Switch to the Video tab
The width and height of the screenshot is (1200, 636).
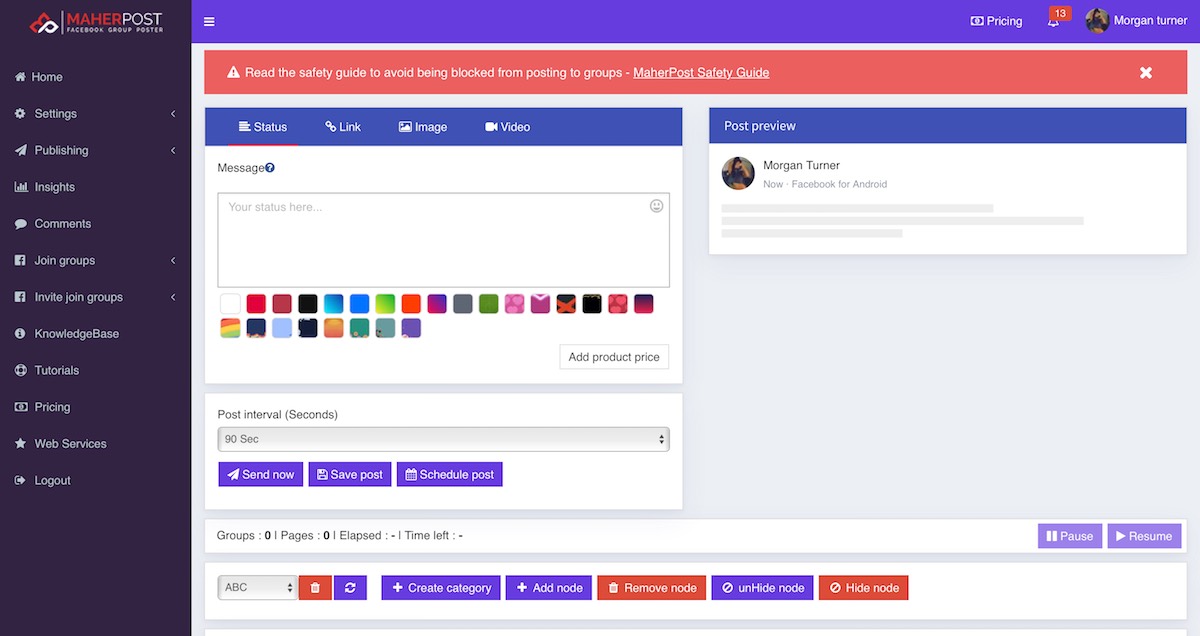(x=508, y=127)
